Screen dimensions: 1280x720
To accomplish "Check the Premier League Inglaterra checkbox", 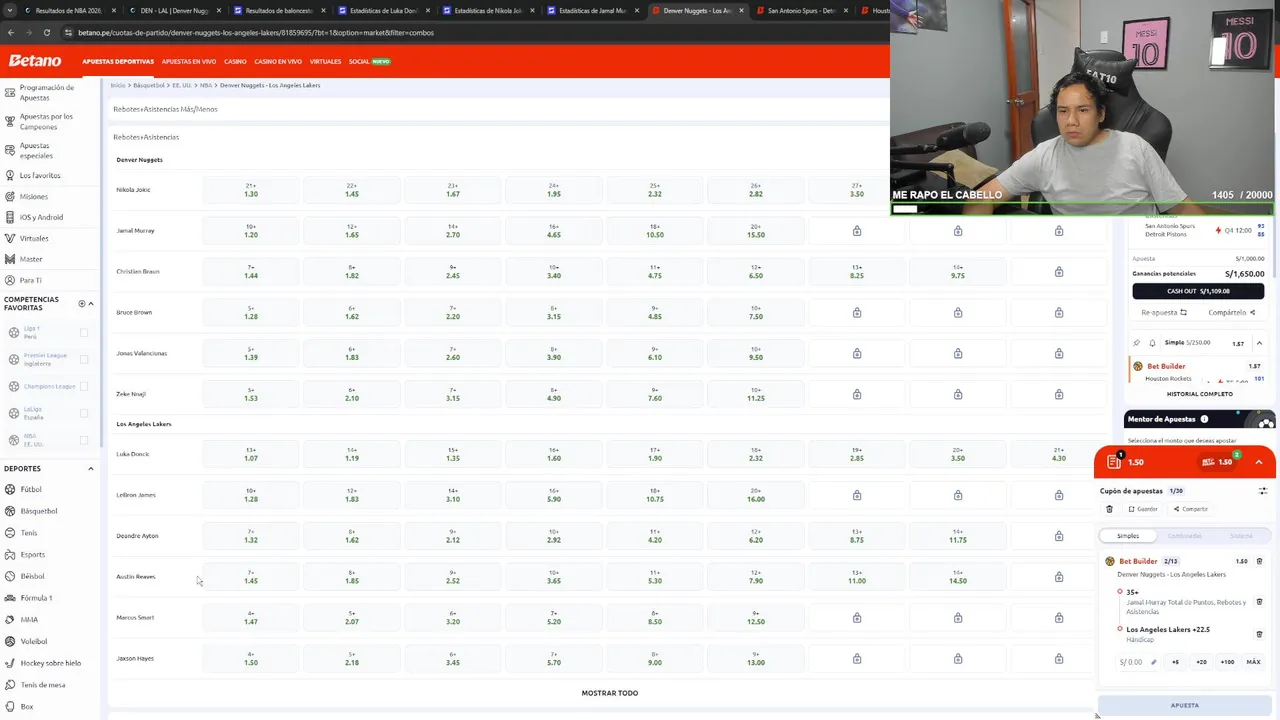I will (x=84, y=359).
